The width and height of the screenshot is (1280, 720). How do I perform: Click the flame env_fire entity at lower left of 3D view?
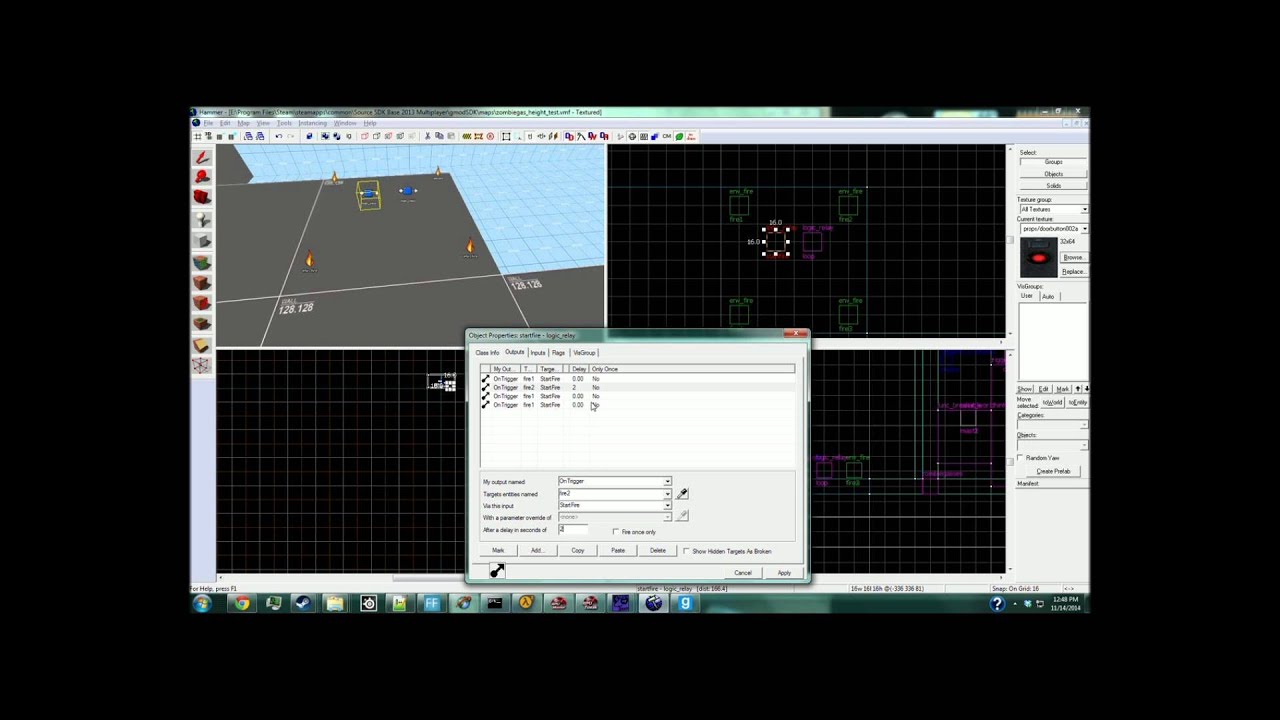309,260
